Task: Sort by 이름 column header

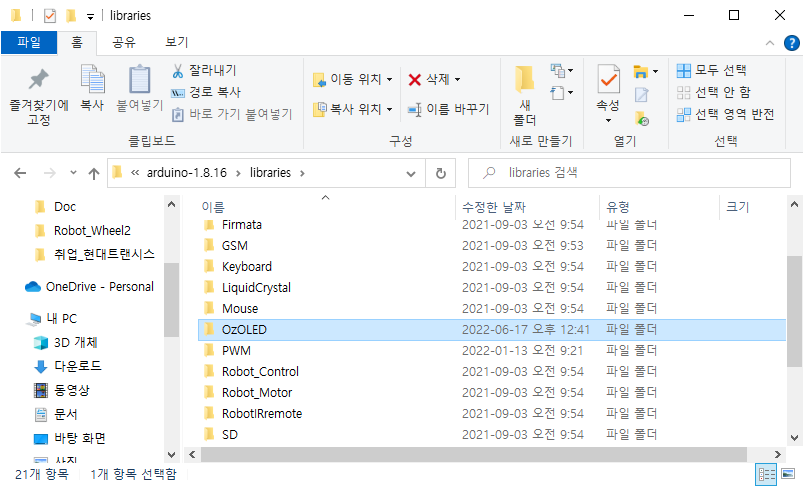Action: (213, 207)
